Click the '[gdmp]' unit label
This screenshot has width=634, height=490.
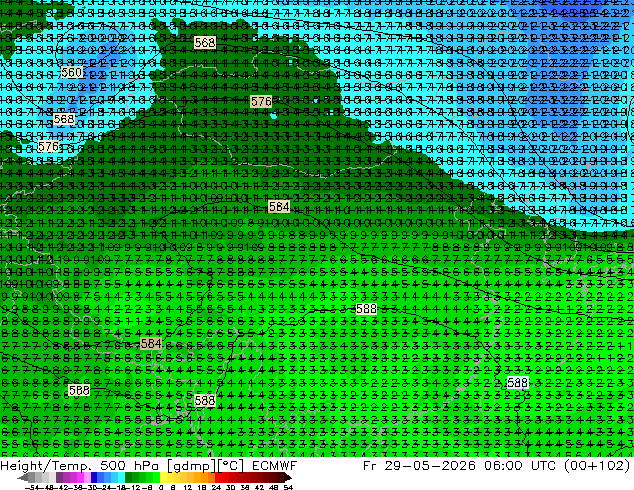coord(192,466)
